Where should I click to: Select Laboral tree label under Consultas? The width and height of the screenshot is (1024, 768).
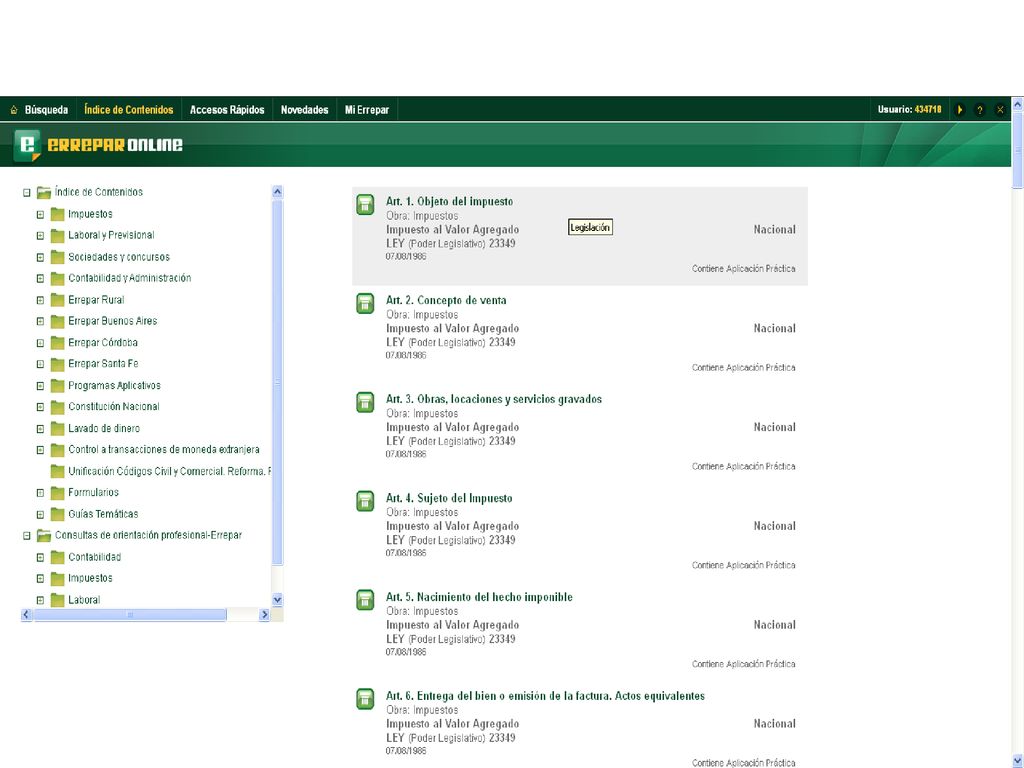tap(84, 600)
